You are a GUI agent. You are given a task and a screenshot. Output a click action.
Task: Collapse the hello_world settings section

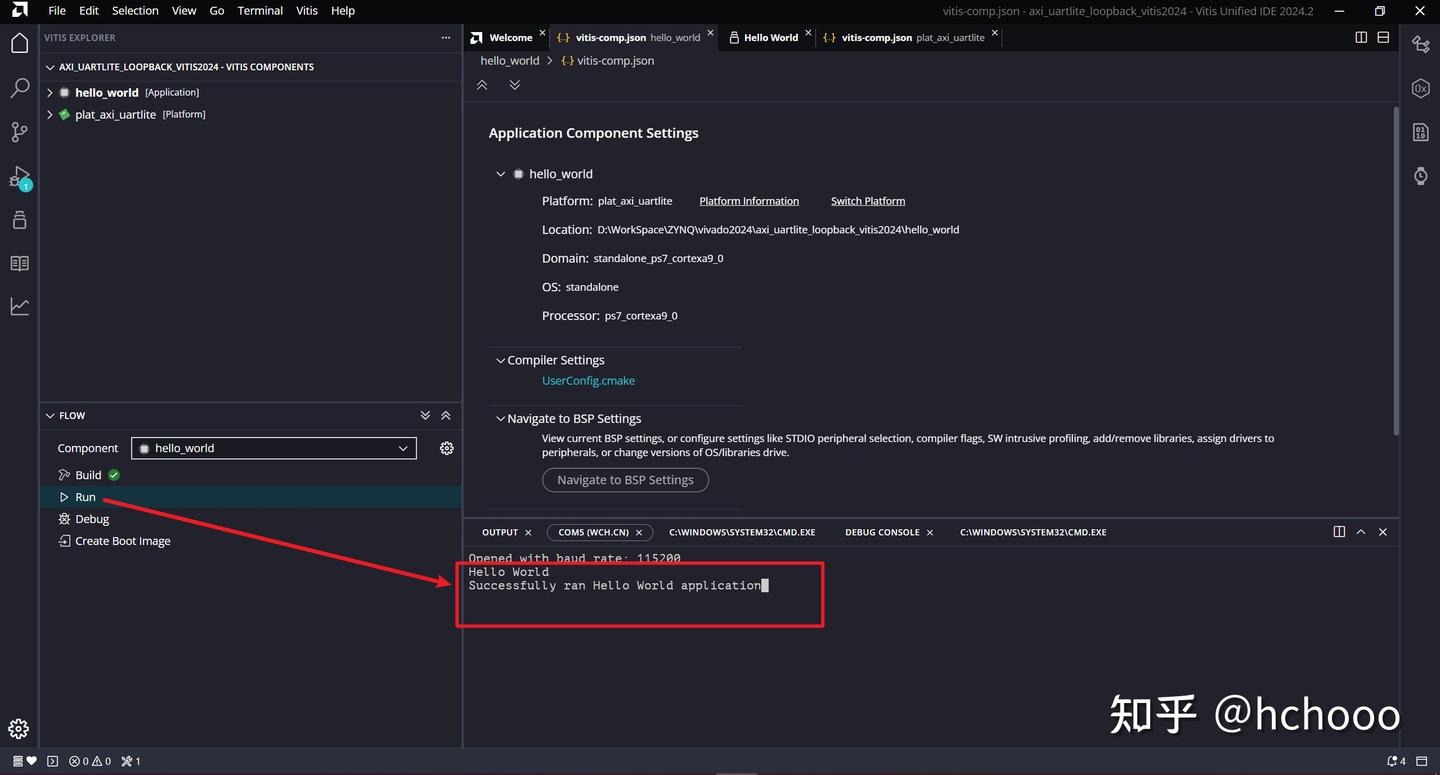tap(501, 174)
